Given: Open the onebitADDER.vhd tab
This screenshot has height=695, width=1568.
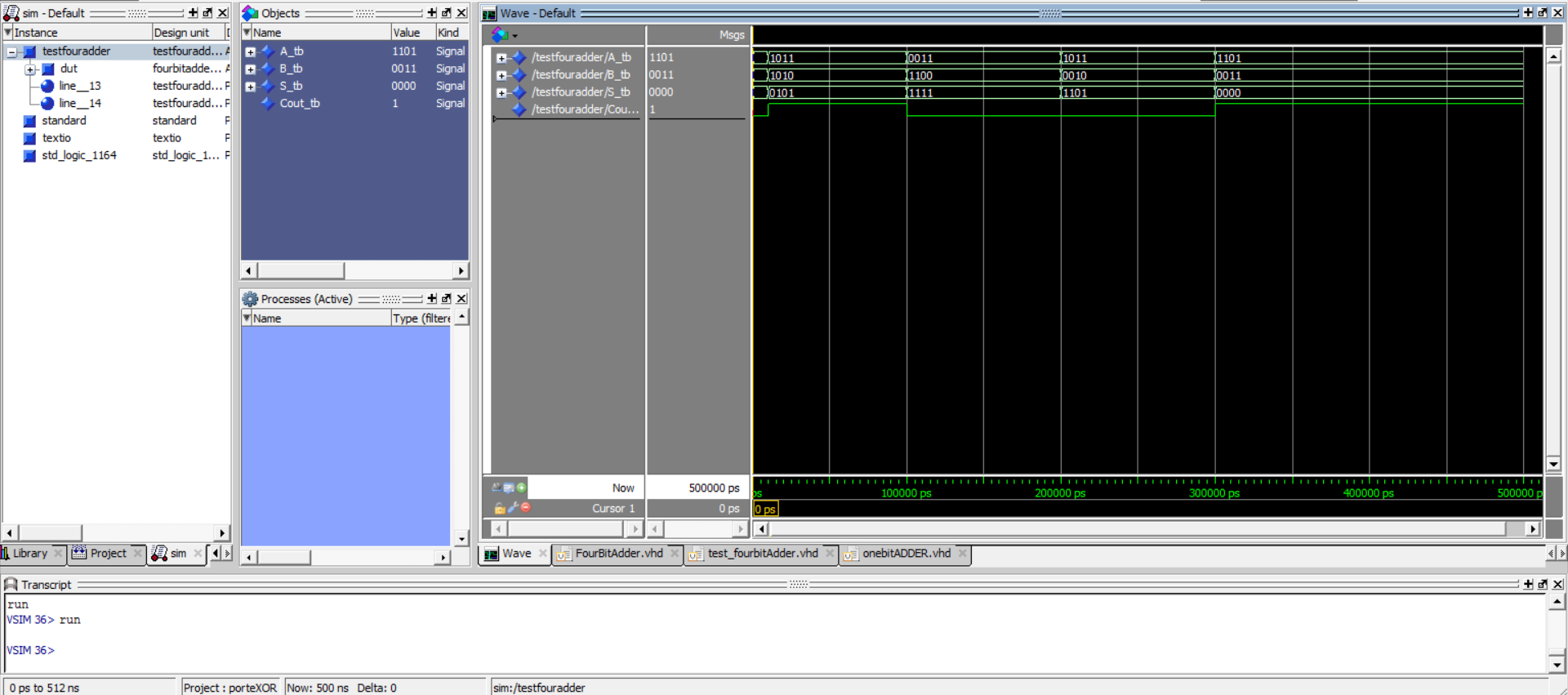Looking at the screenshot, I should 906,554.
